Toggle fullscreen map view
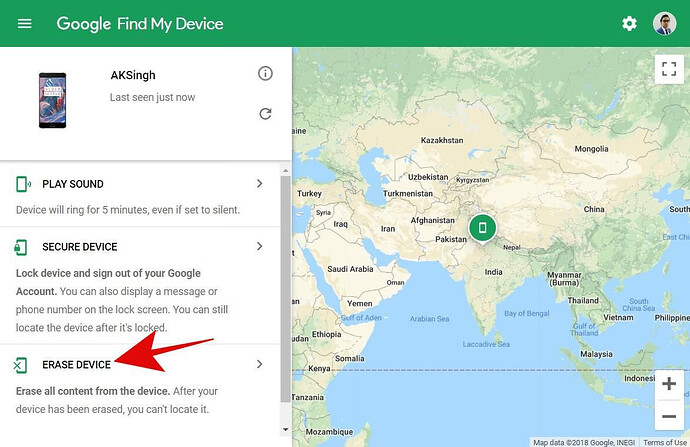The width and height of the screenshot is (690, 447). point(669,69)
